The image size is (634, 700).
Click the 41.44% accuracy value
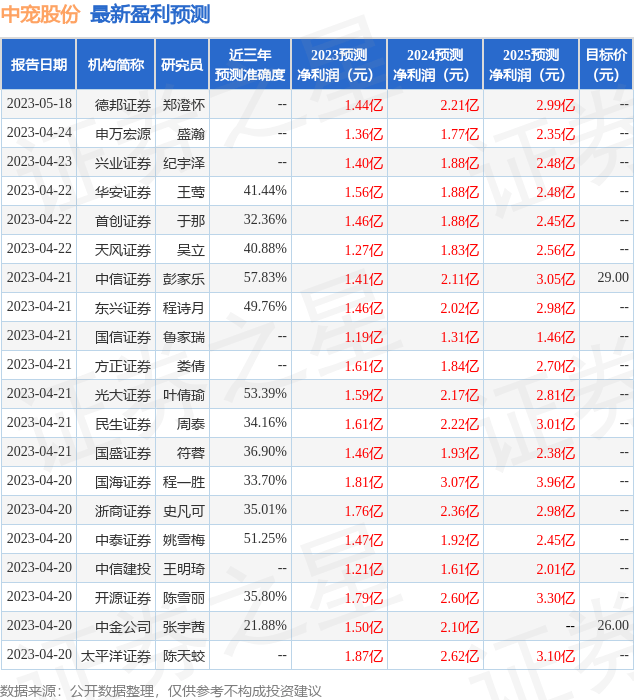[x=265, y=191]
